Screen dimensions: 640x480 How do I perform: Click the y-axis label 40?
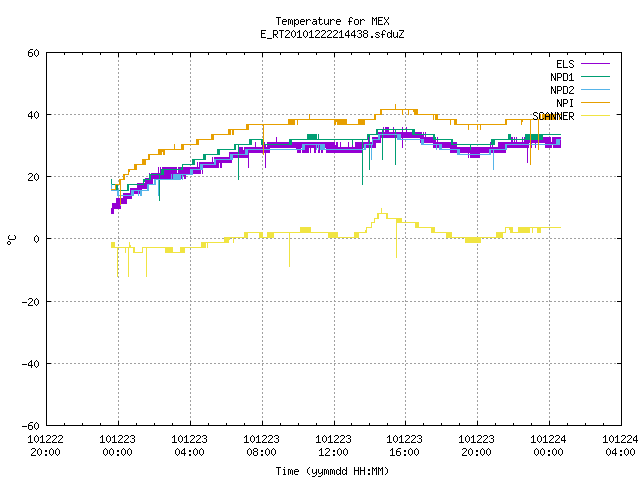coord(33,115)
